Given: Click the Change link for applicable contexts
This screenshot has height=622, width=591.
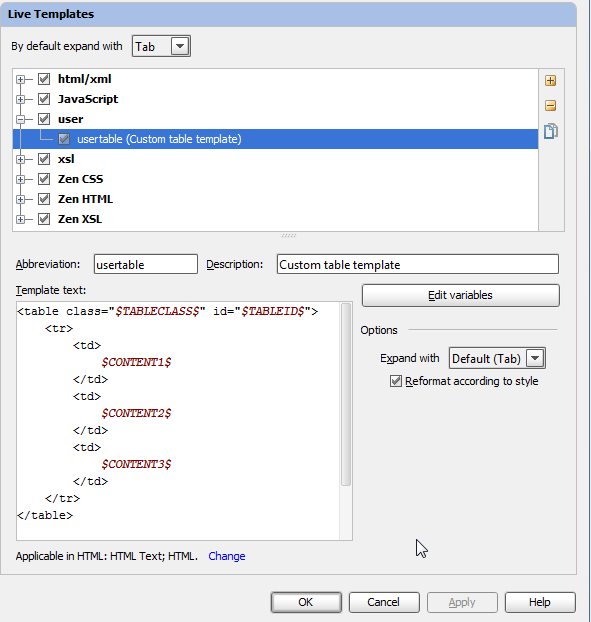Looking at the screenshot, I should [x=227, y=556].
